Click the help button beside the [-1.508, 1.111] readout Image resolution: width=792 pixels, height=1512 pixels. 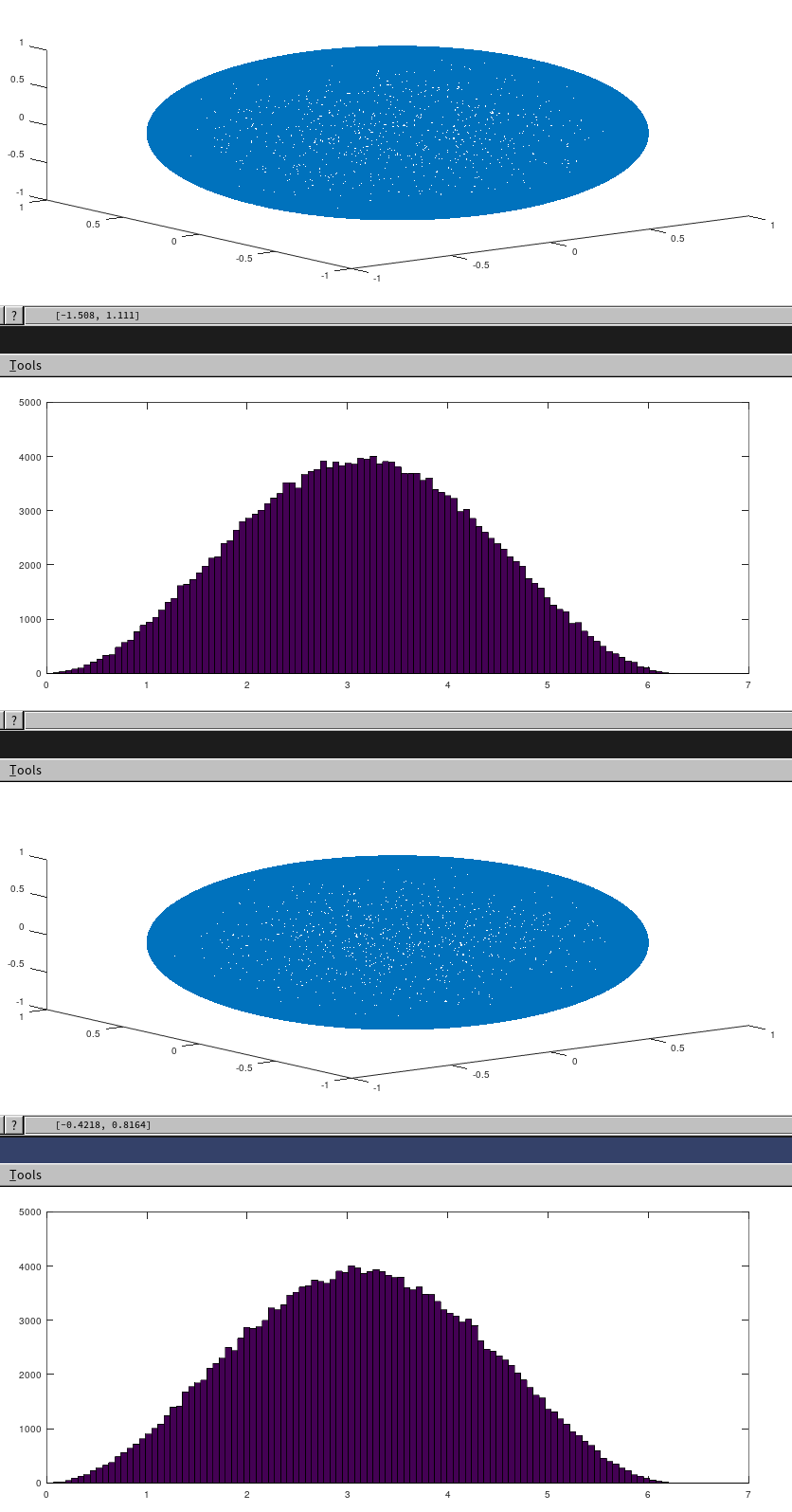point(13,316)
